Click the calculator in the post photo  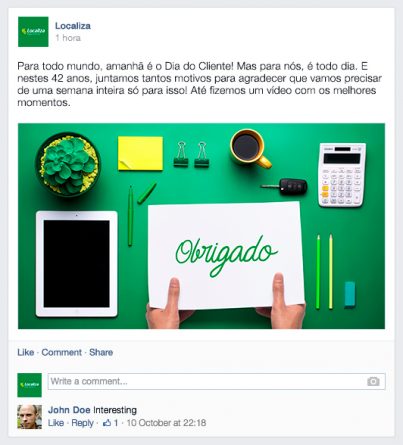[x=342, y=175]
